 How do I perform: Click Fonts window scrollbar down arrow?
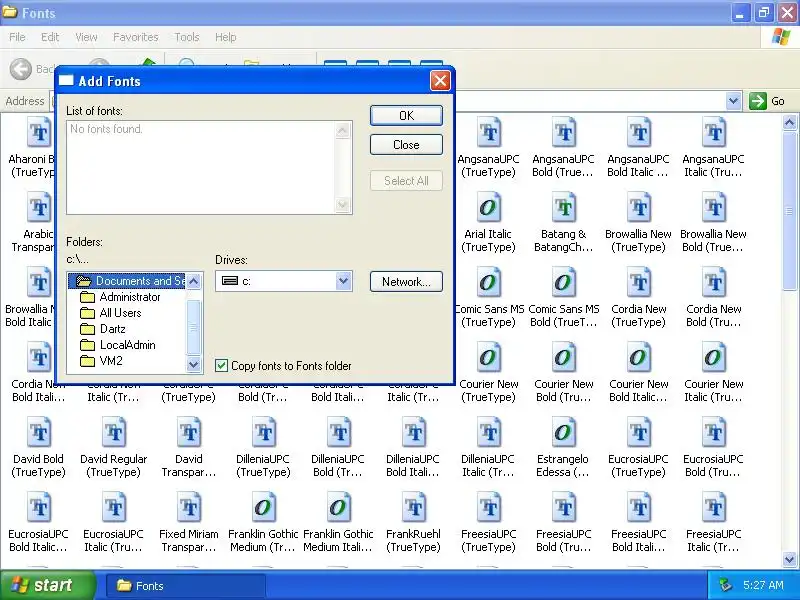789,559
